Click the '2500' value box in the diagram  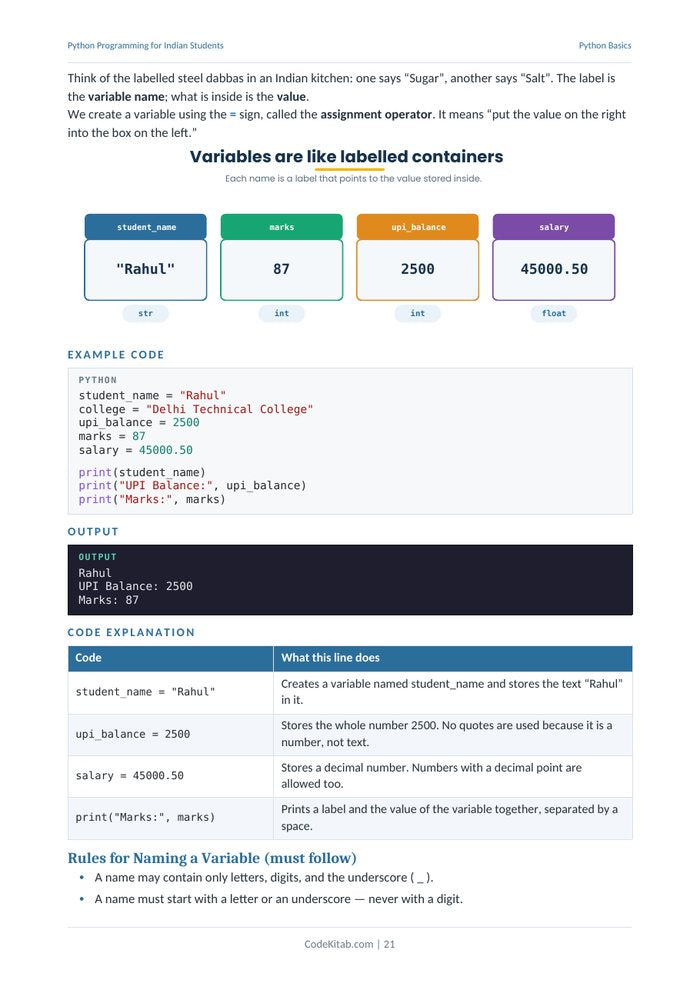click(x=418, y=270)
